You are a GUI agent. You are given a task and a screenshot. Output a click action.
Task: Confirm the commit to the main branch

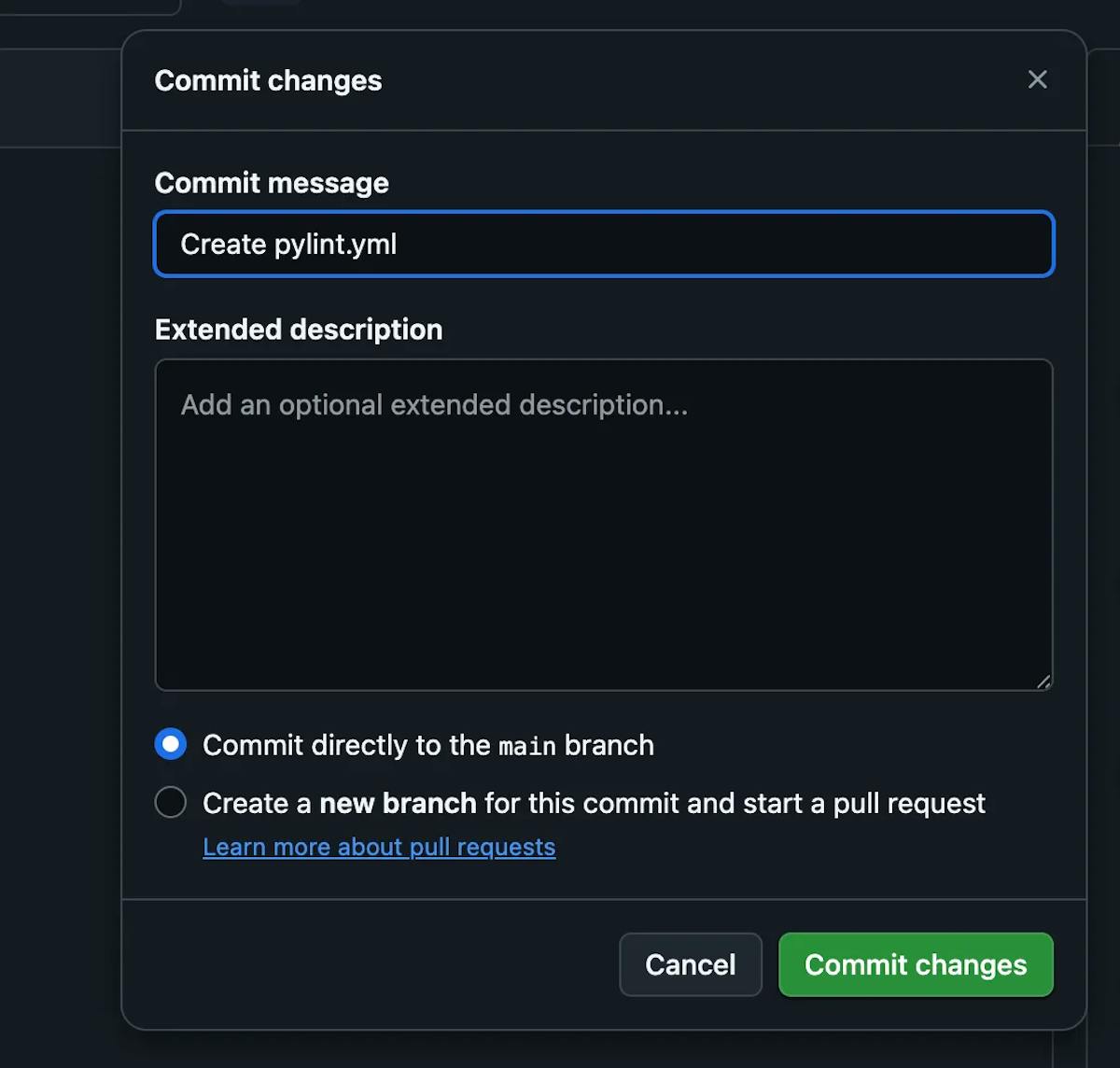[915, 964]
